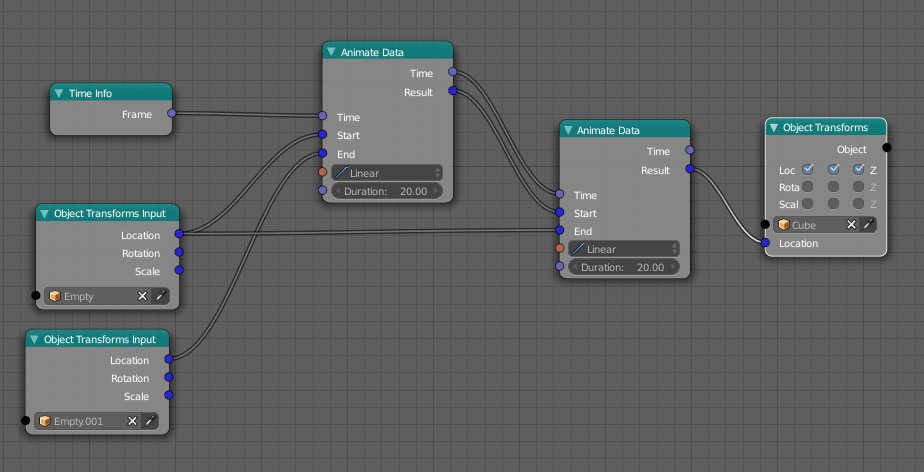
Task: Click Time input socket of first Animate Data
Action: coord(322,116)
